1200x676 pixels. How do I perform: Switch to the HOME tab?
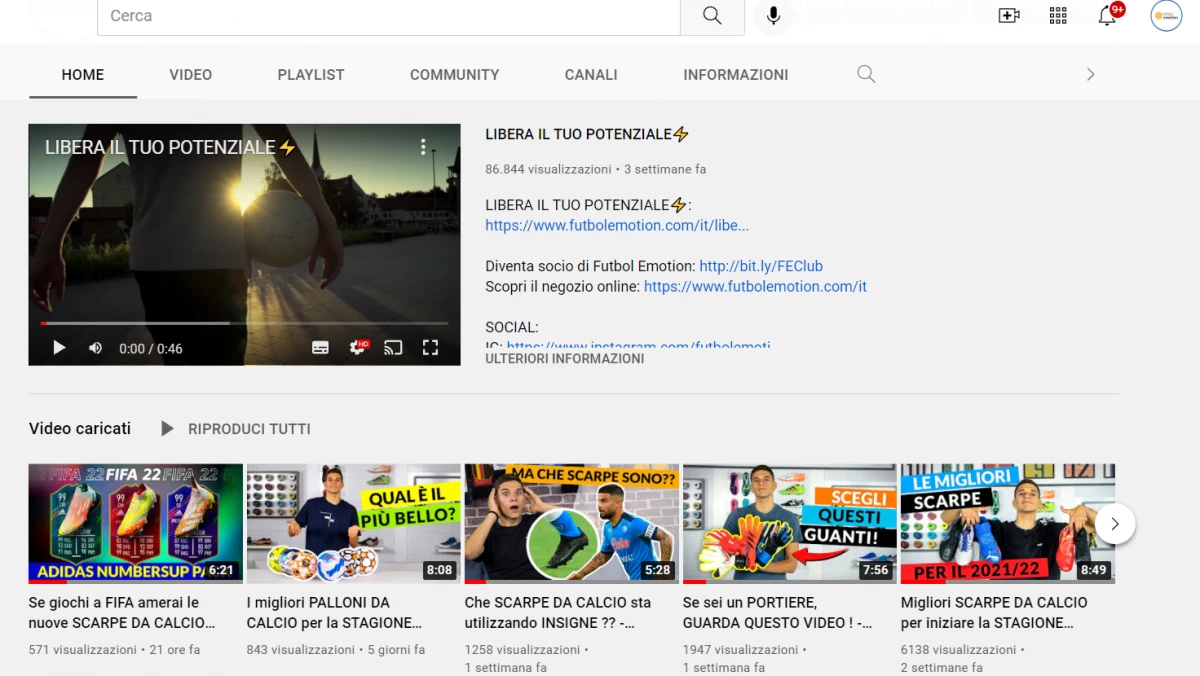(x=83, y=75)
